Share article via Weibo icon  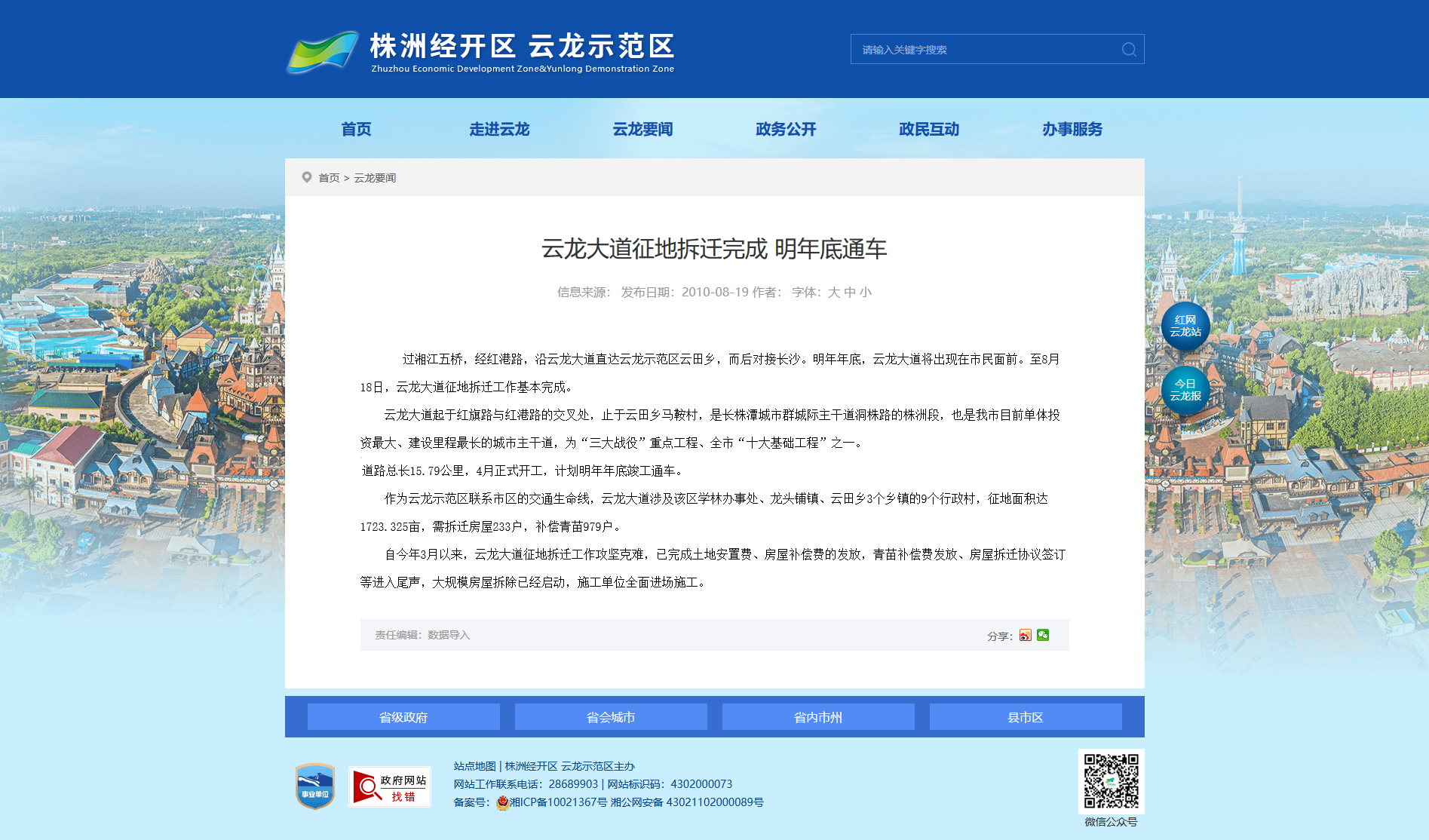click(1025, 636)
